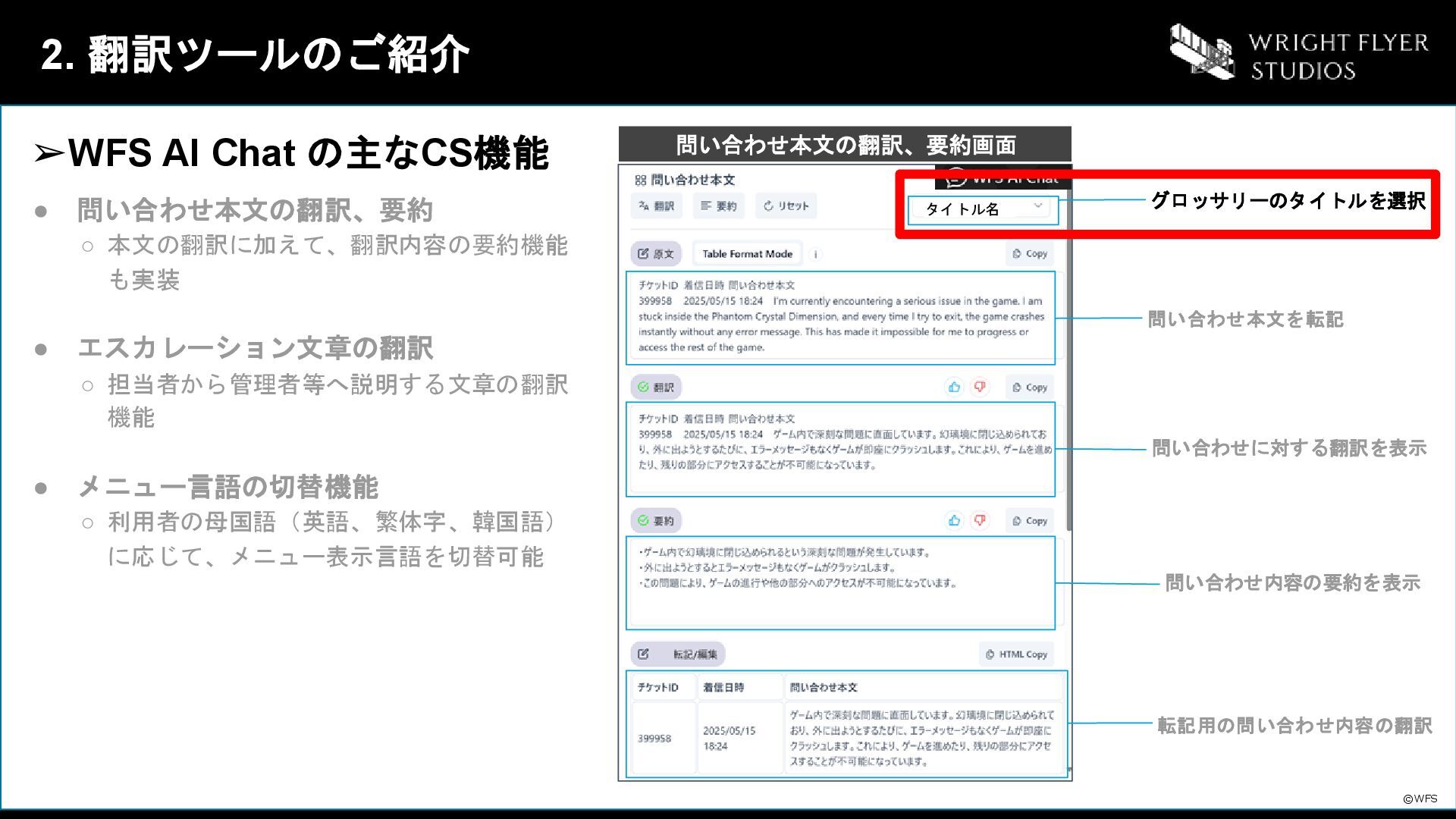This screenshot has height=819, width=1456.
Task: Toggle Table Format Mode
Action: (x=747, y=254)
